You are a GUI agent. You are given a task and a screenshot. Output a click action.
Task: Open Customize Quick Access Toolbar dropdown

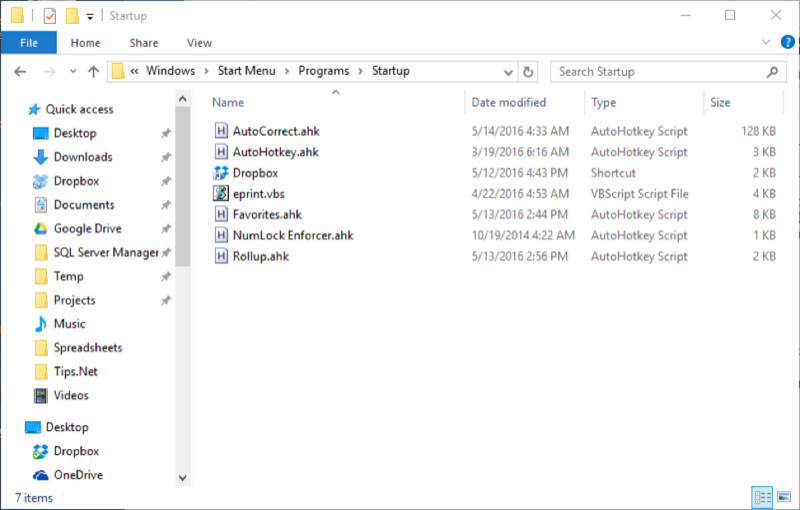tap(90, 17)
